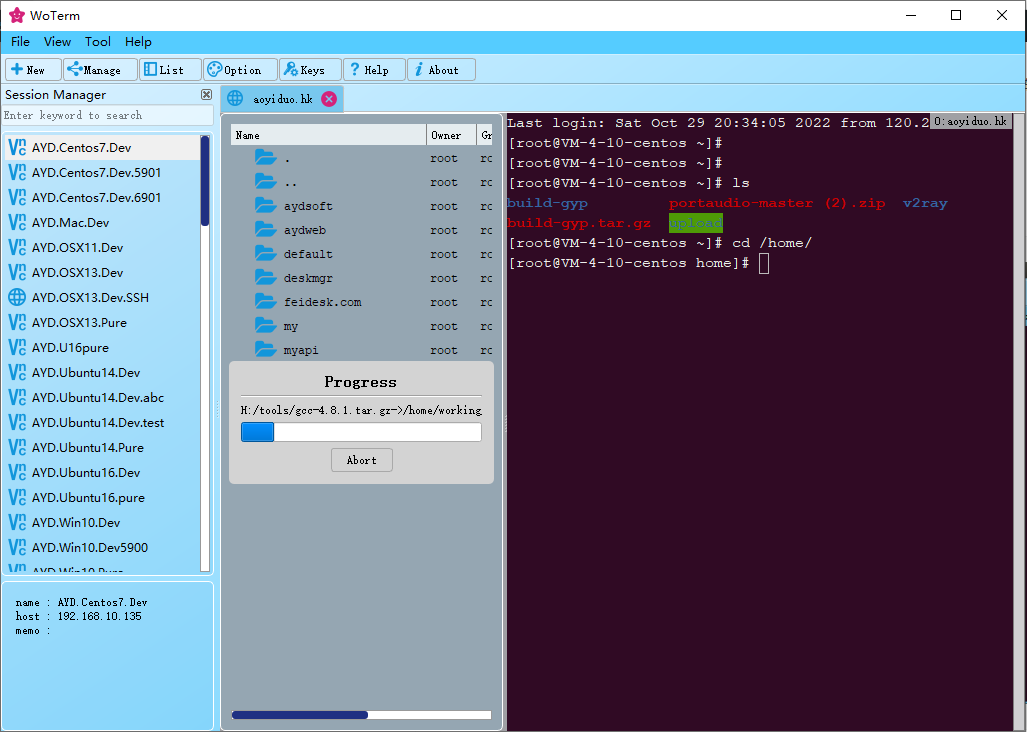Click the aydsoft folder icon

click(265, 206)
